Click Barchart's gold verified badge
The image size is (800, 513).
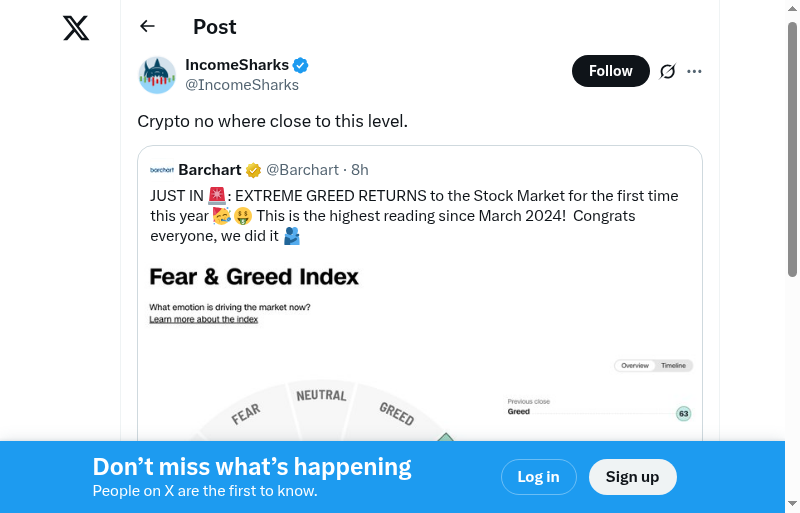254,170
